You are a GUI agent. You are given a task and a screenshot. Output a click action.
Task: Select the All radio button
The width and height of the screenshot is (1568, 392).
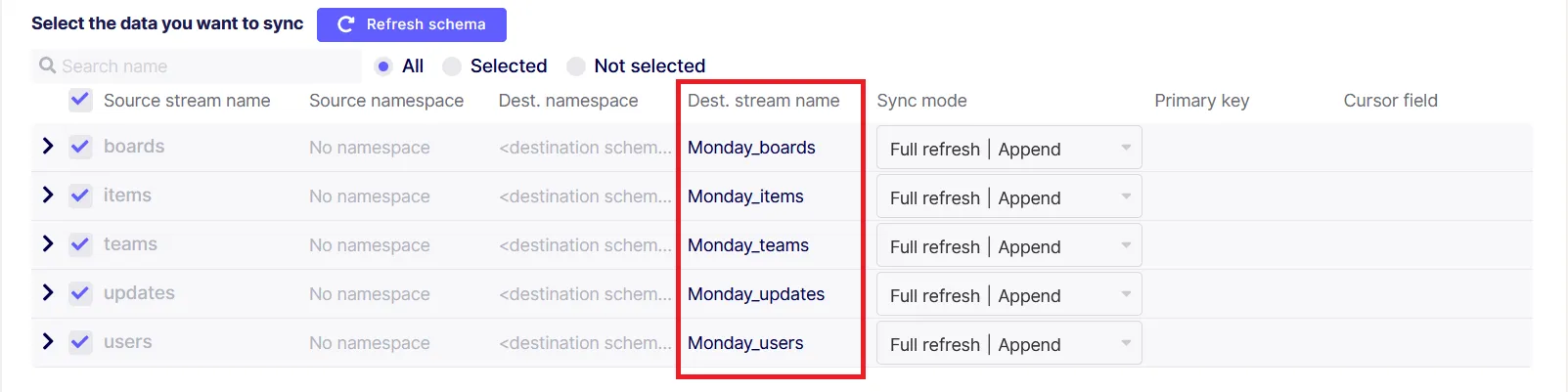[x=383, y=66]
